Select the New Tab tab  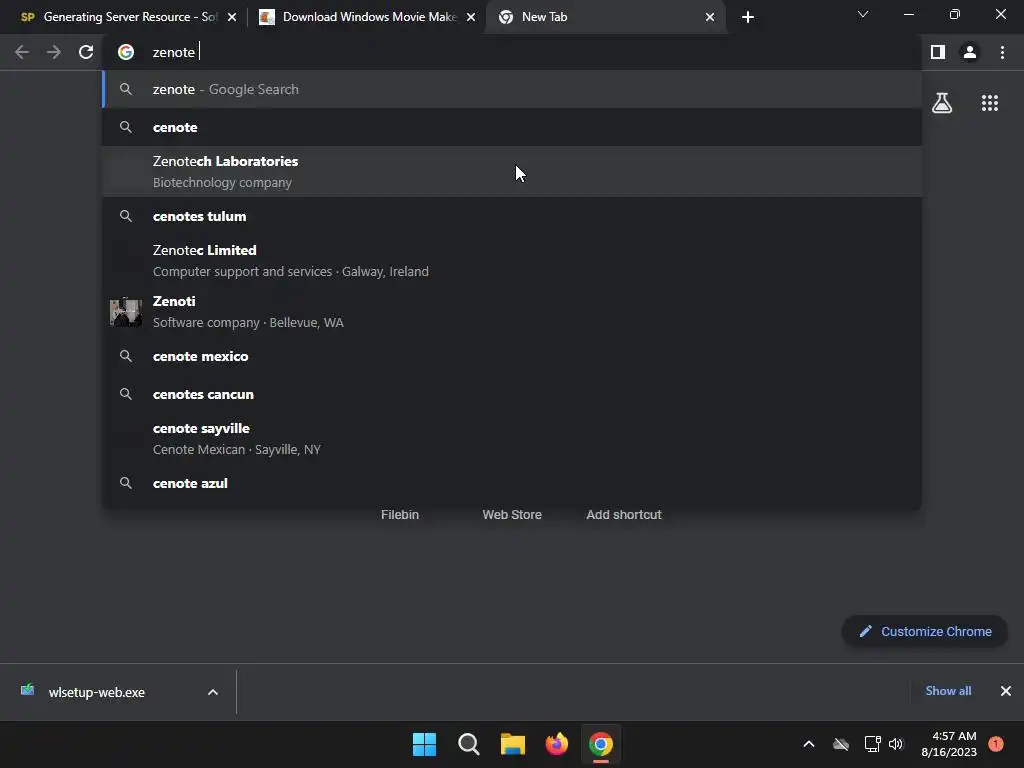click(605, 17)
